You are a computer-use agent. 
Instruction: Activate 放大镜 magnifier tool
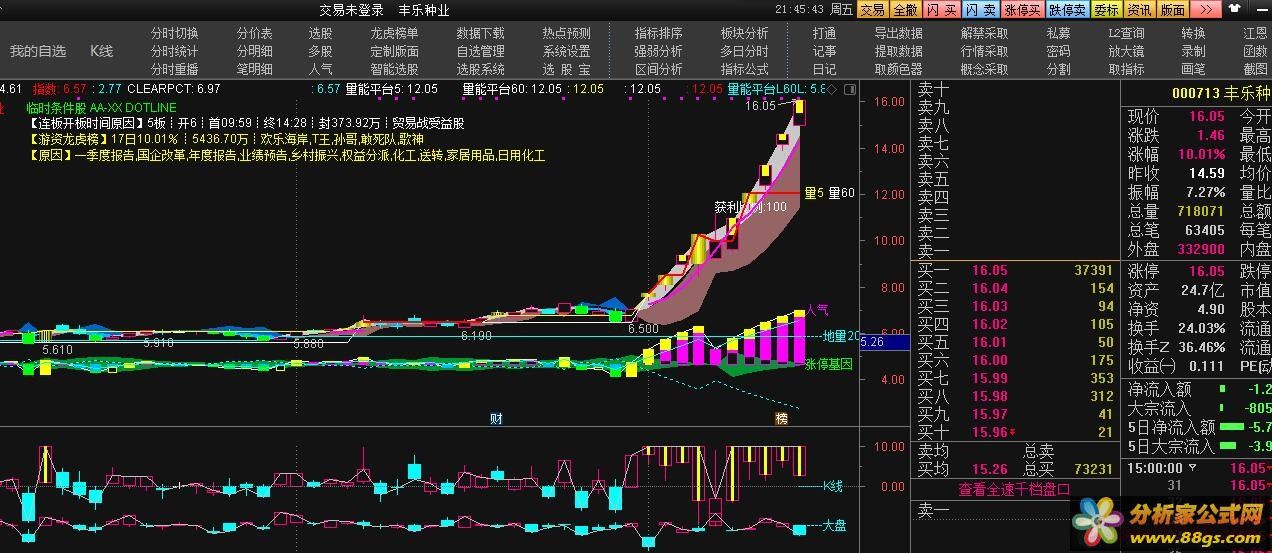tap(1126, 51)
